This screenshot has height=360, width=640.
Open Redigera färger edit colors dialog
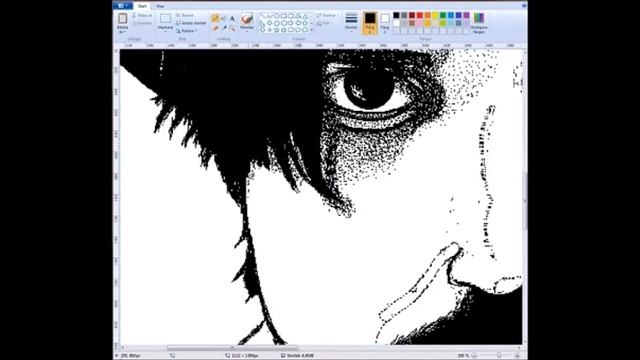point(479,23)
